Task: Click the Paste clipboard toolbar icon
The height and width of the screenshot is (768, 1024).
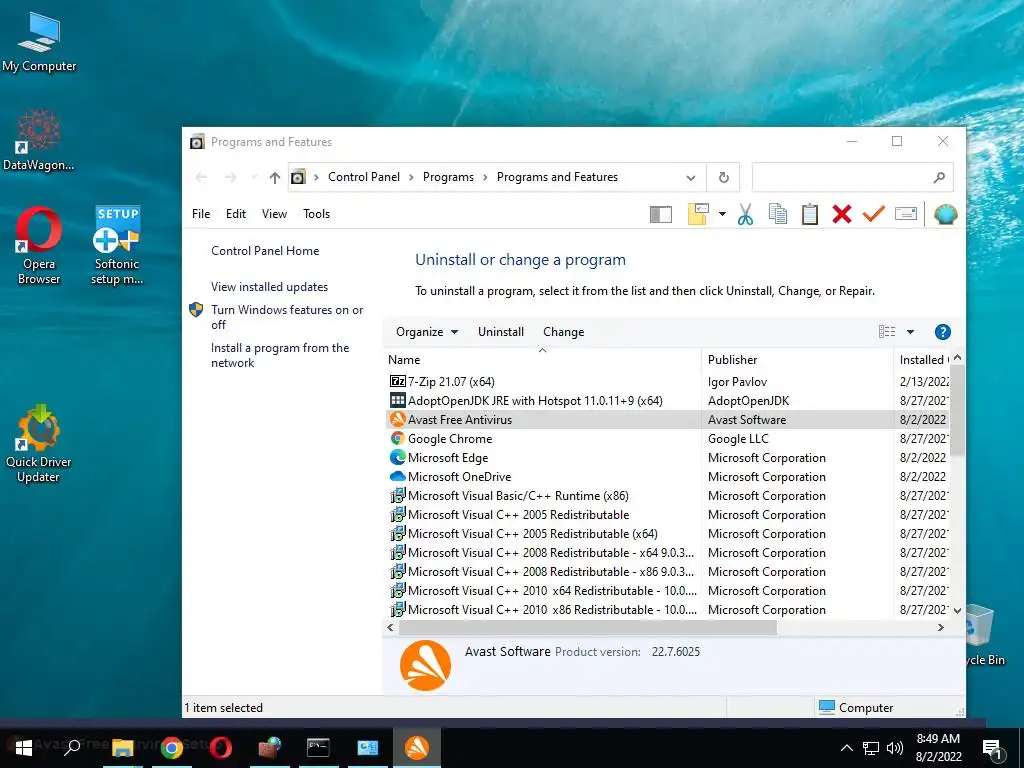Action: click(810, 214)
